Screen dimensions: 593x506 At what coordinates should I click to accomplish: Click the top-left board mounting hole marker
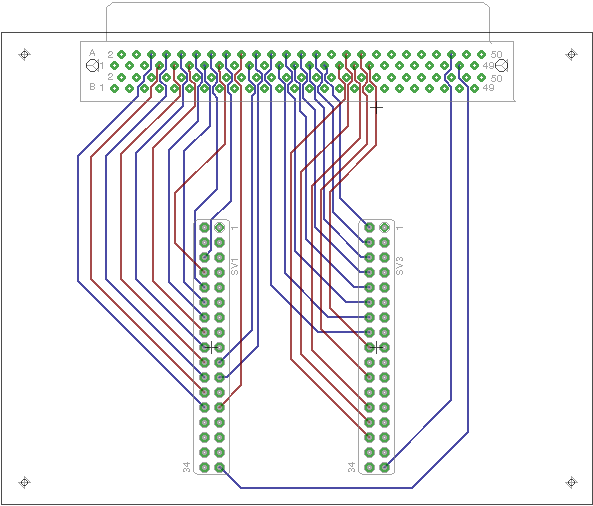25,54
